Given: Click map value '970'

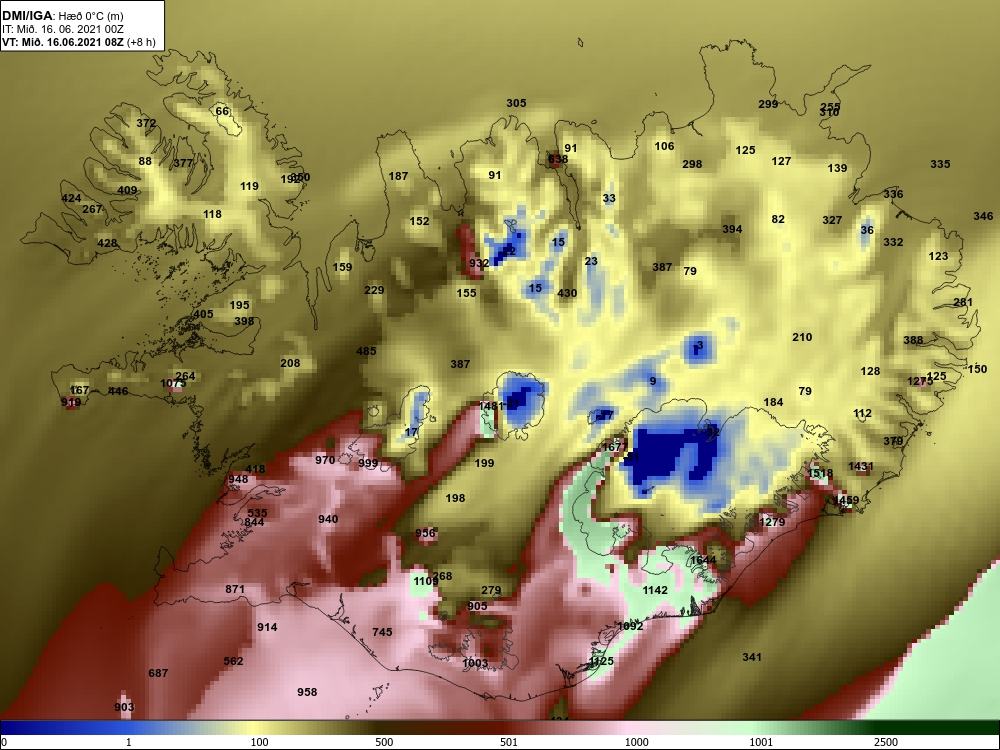Looking at the screenshot, I should [x=325, y=460].
